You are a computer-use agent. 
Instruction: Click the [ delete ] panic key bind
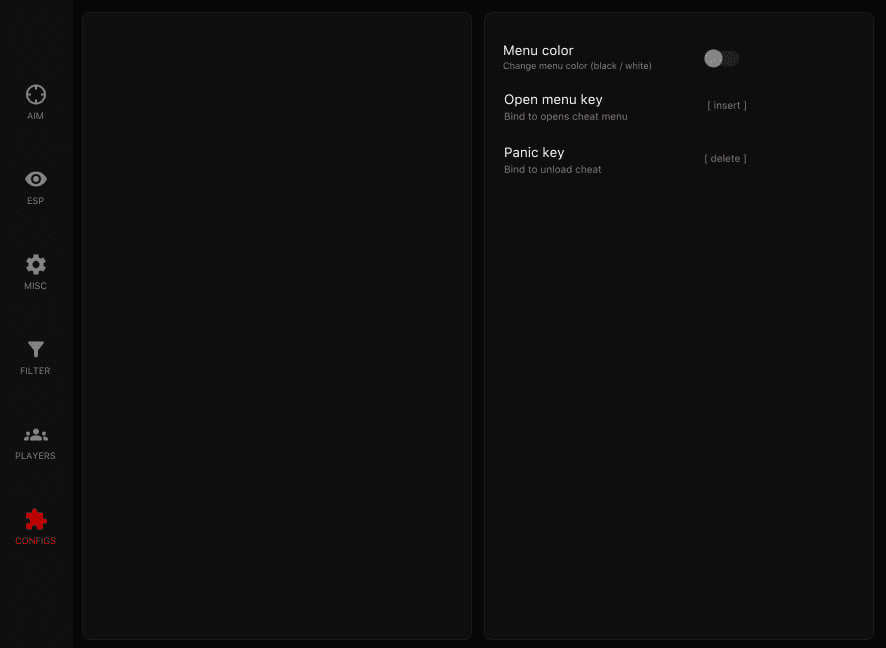(x=725, y=159)
